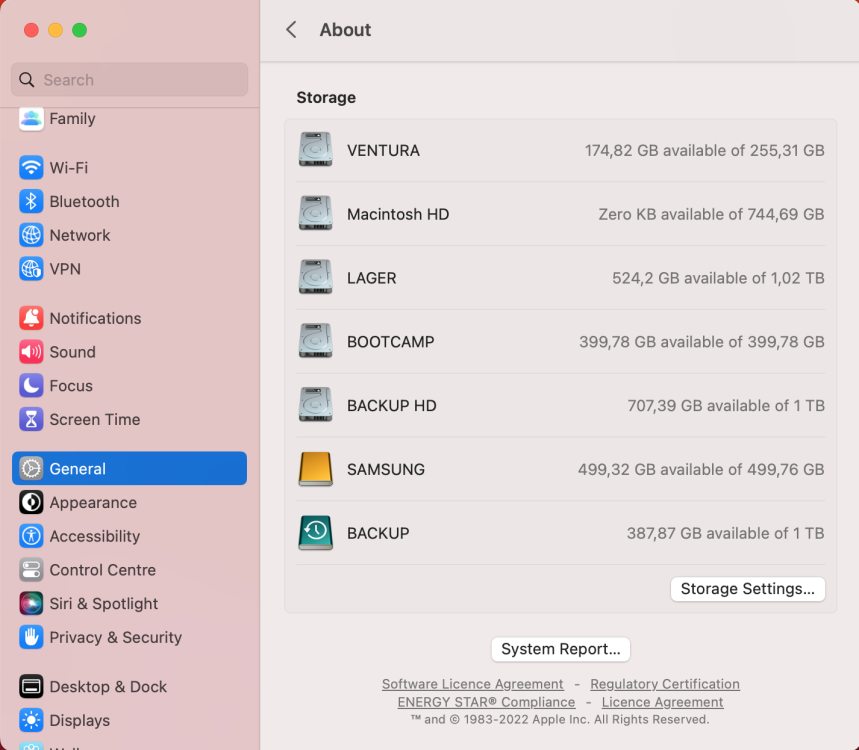This screenshot has height=750, width=859.
Task: Click "387,87 GB available of 1 TB"
Action: tap(725, 533)
